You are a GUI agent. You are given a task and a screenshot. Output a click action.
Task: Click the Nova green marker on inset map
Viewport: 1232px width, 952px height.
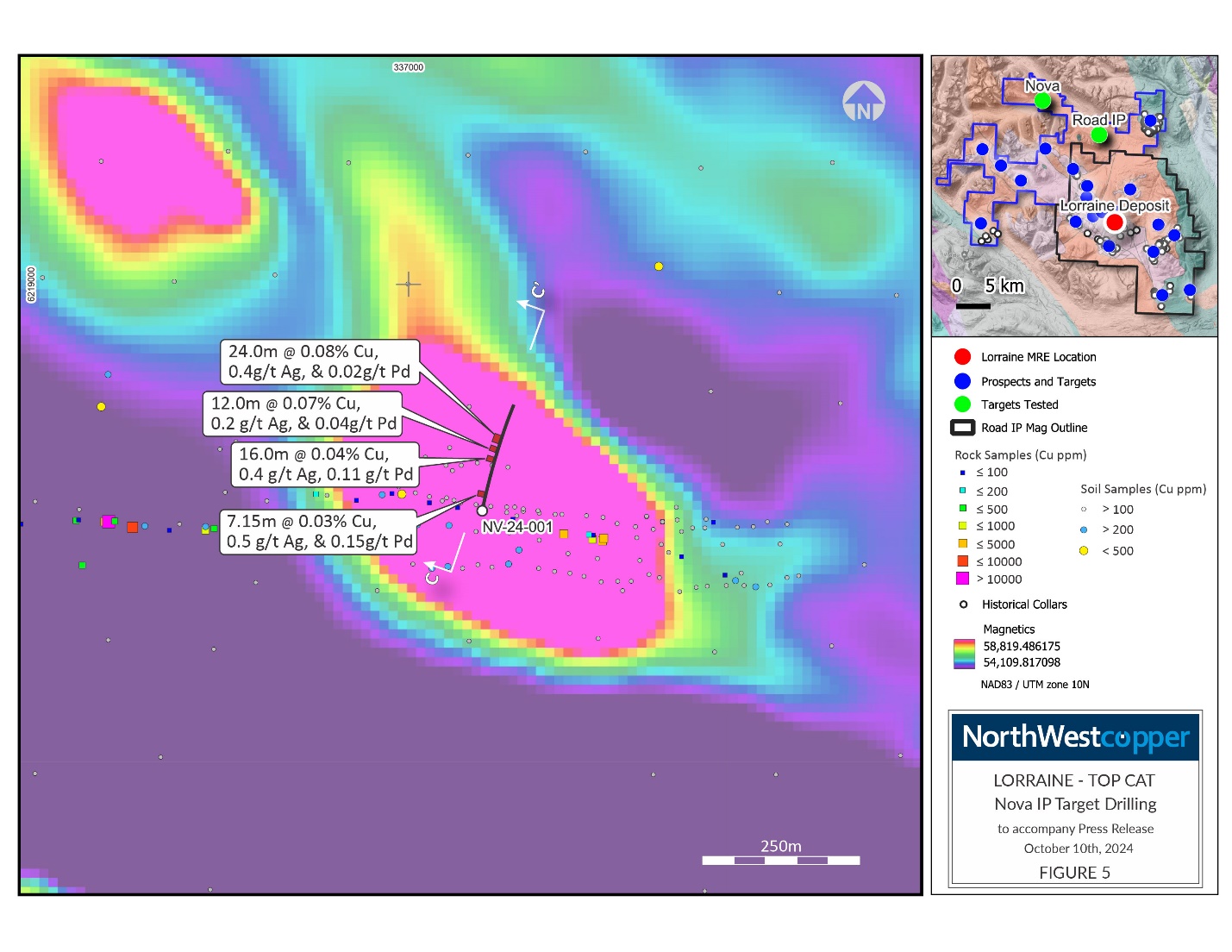coord(1042,101)
